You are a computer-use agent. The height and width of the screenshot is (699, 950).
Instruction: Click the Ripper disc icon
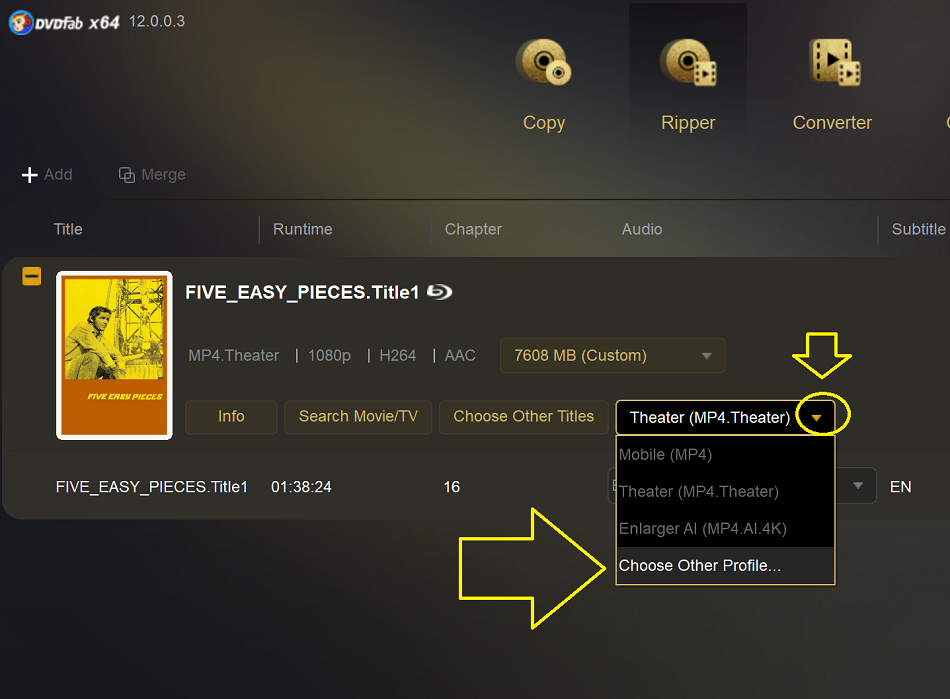pos(688,61)
